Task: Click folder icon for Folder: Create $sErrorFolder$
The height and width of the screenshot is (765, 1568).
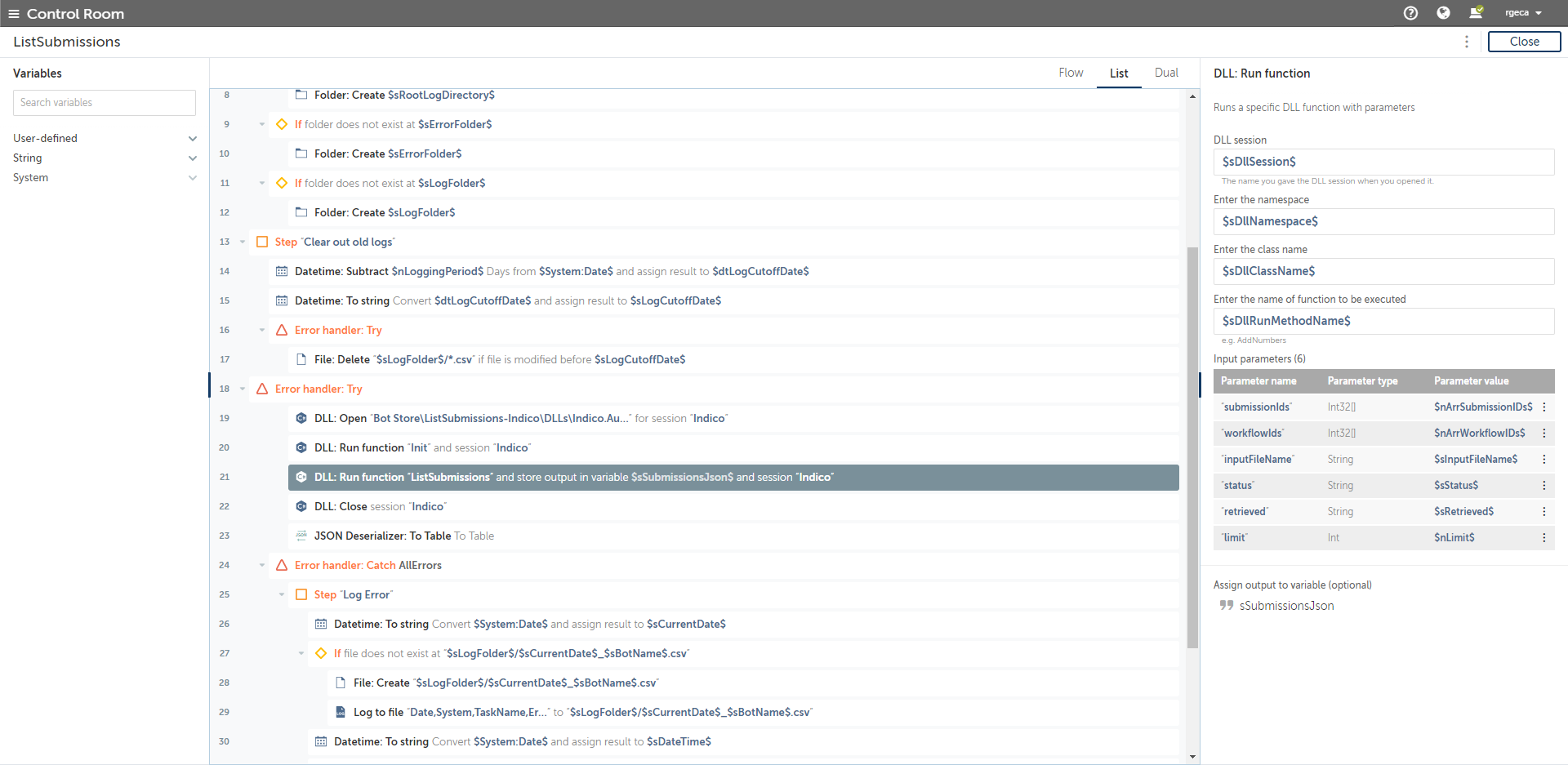Action: pos(301,153)
